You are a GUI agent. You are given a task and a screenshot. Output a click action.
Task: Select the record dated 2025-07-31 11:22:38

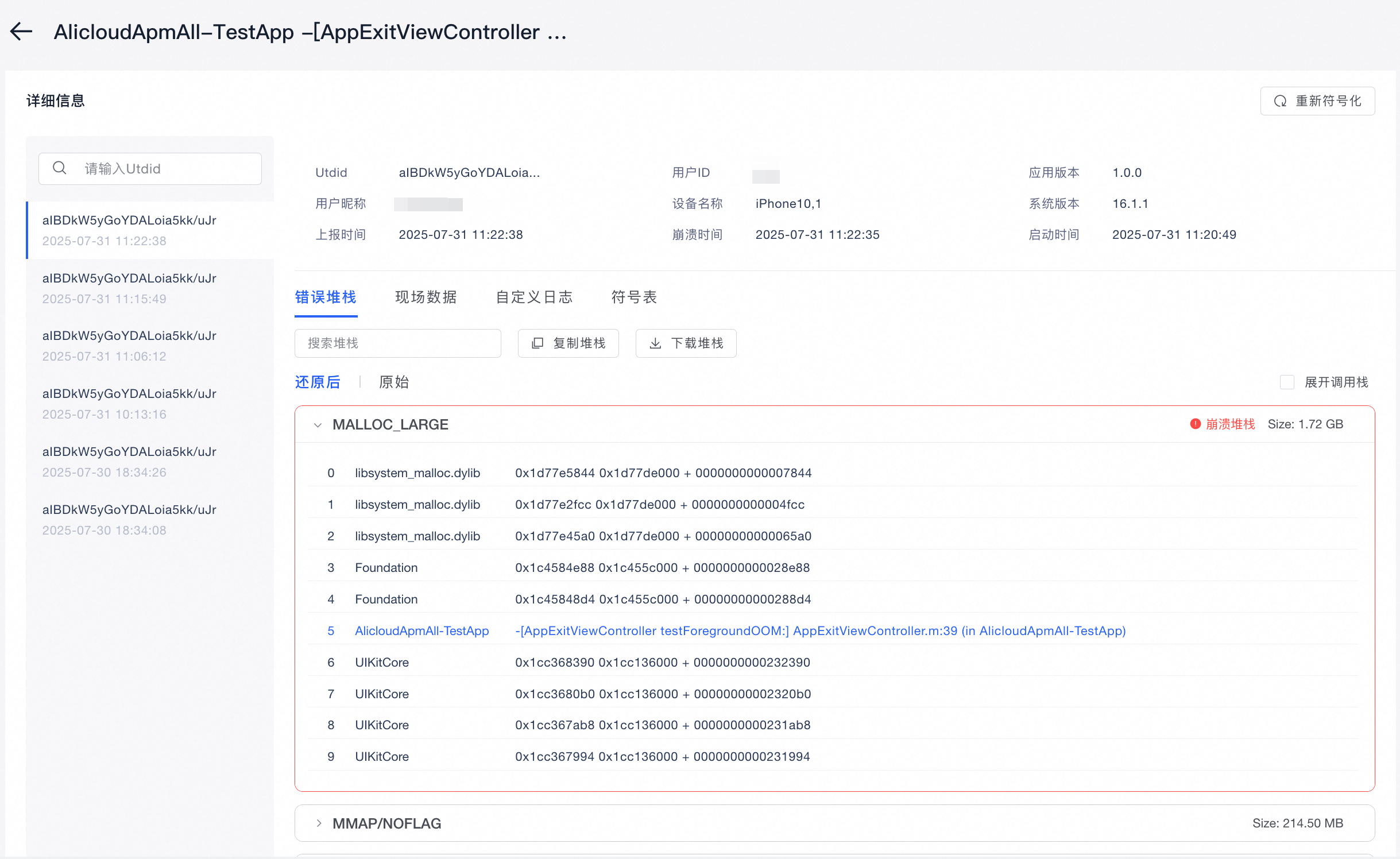pos(150,230)
